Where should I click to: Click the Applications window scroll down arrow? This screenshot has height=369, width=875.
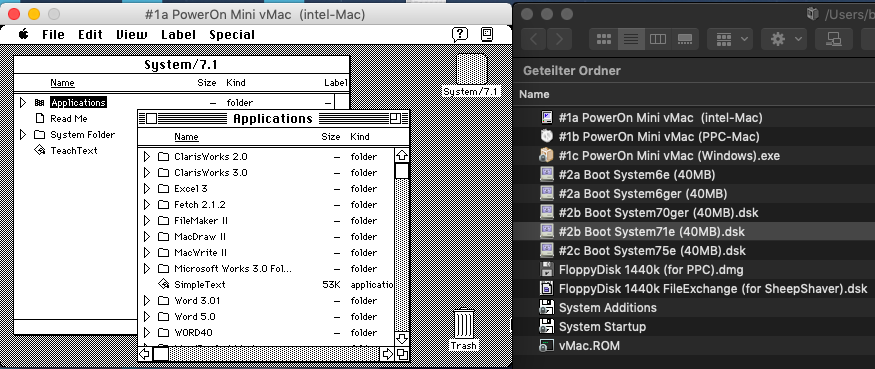click(x=402, y=339)
